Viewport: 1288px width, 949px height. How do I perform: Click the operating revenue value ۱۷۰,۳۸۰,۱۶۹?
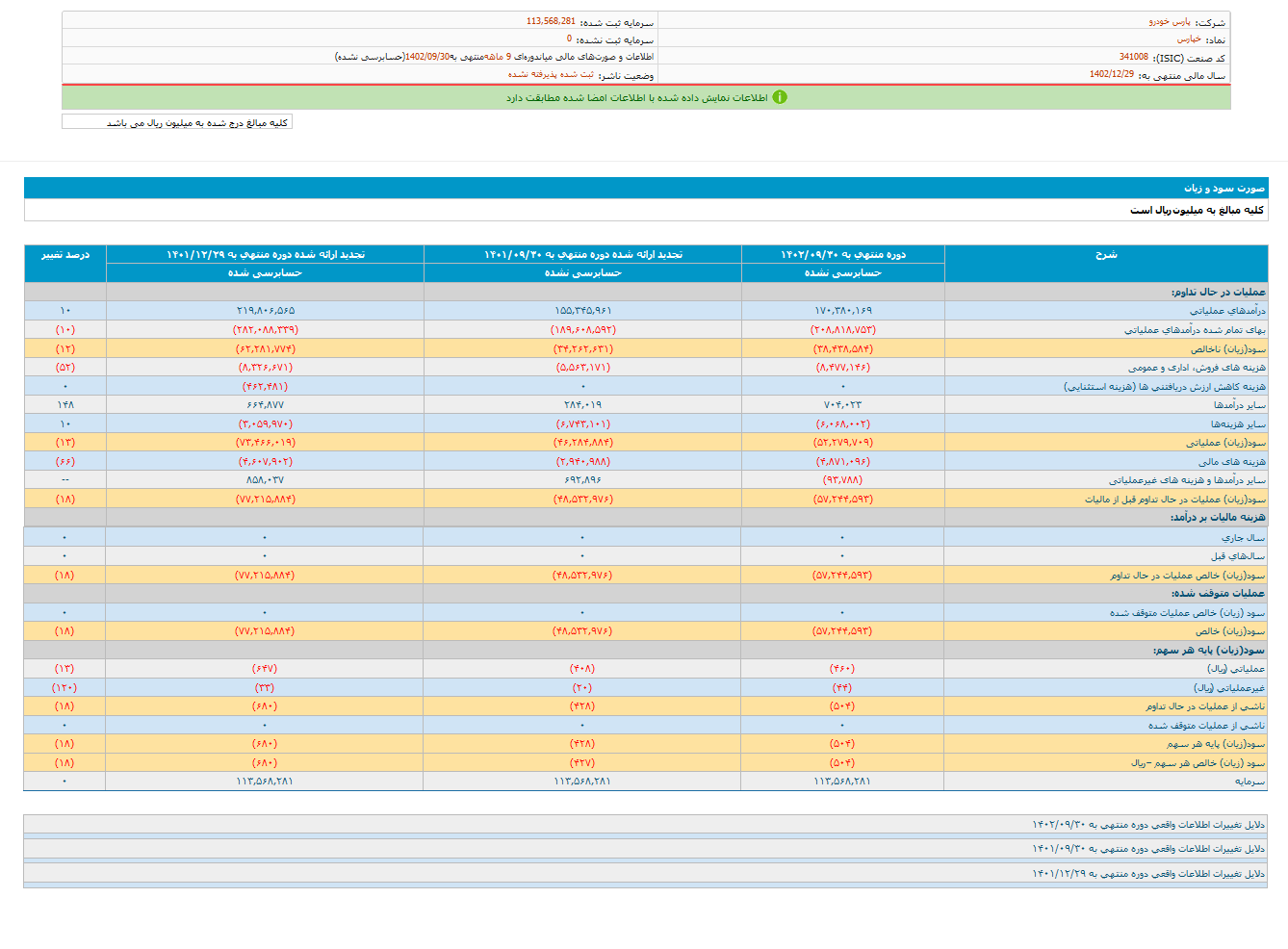[842, 311]
